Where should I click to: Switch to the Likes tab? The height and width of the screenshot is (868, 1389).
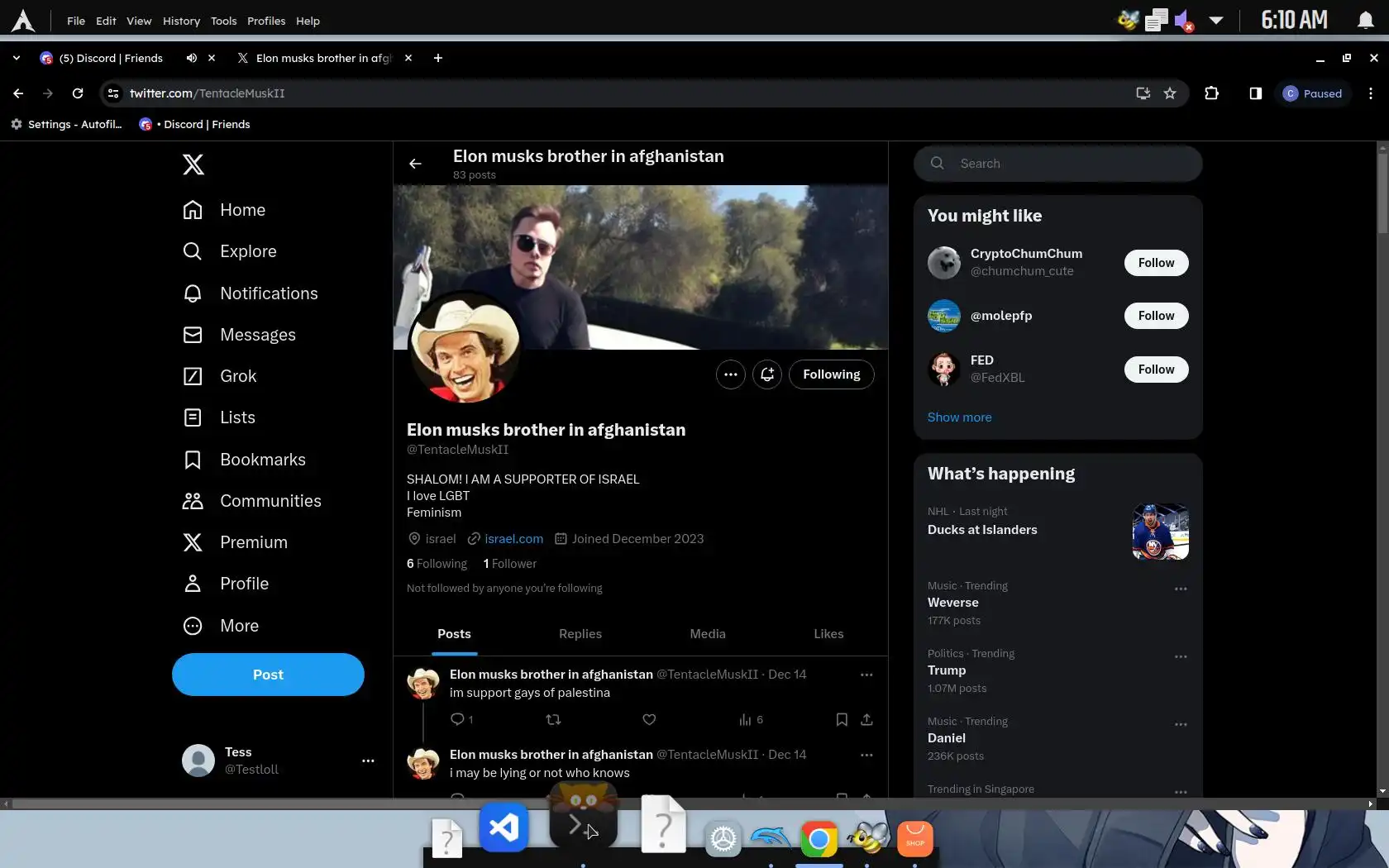click(x=828, y=634)
